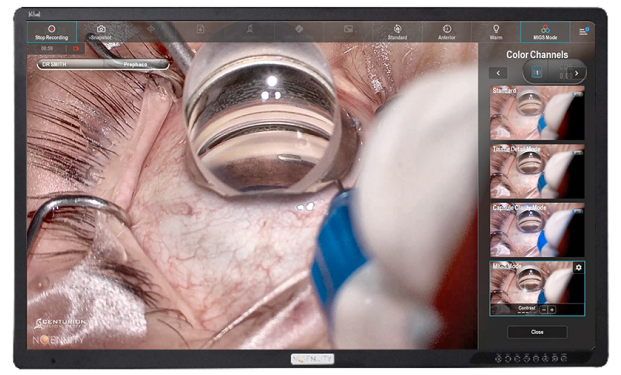Toggle MIGS Mode color circles icon

click(545, 32)
